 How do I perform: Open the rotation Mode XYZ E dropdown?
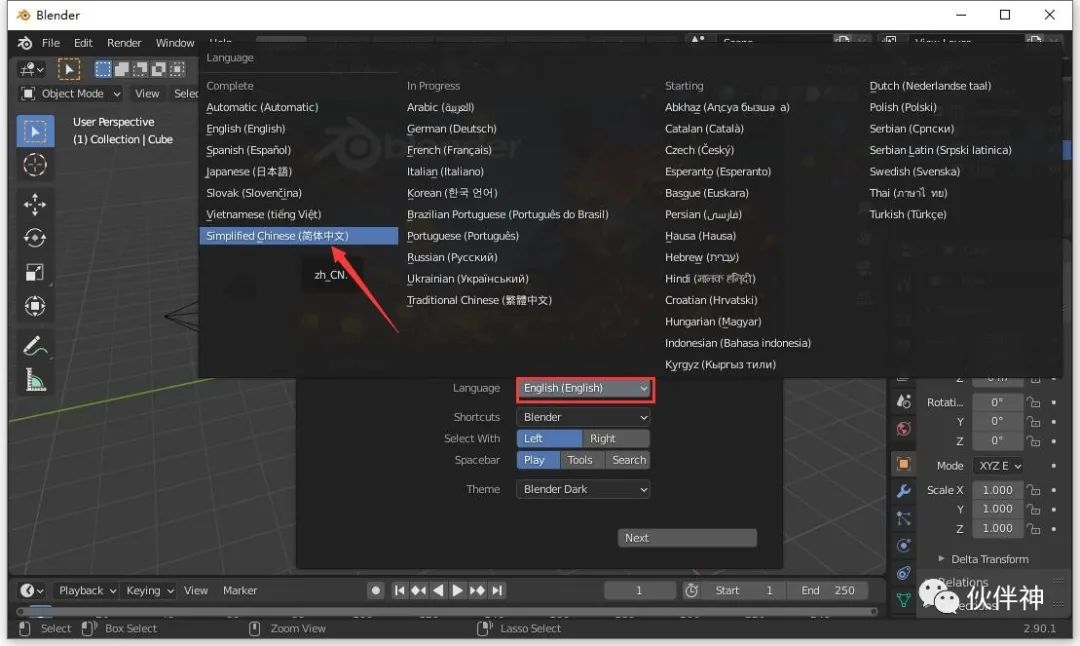tap(1000, 466)
